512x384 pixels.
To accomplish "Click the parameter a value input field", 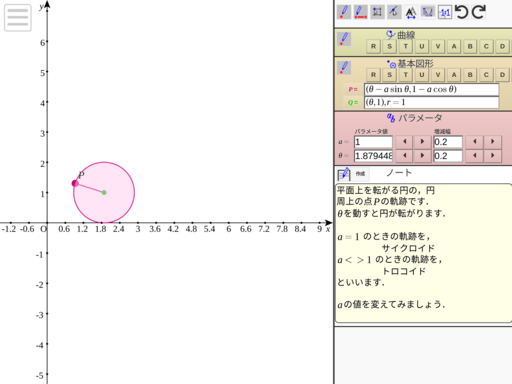I will tap(373, 142).
